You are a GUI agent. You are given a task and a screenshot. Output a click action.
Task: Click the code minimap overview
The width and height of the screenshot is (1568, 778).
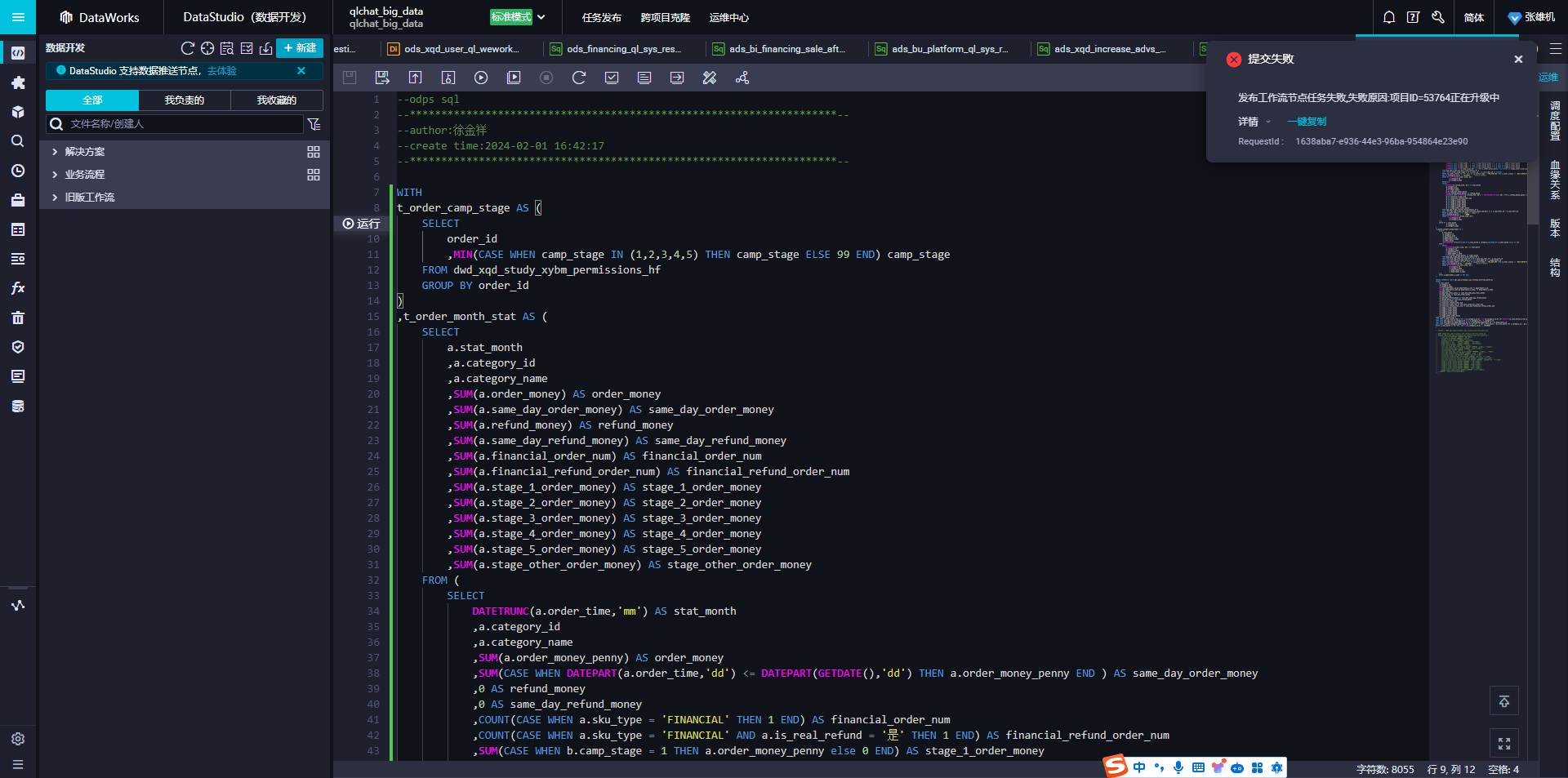click(1481, 269)
